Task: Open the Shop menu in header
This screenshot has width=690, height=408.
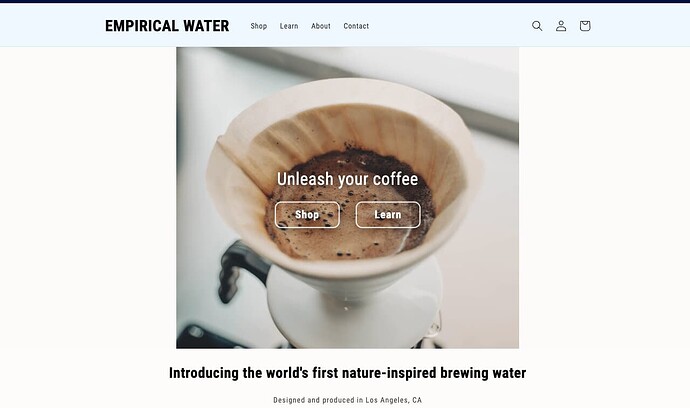Action: click(259, 26)
